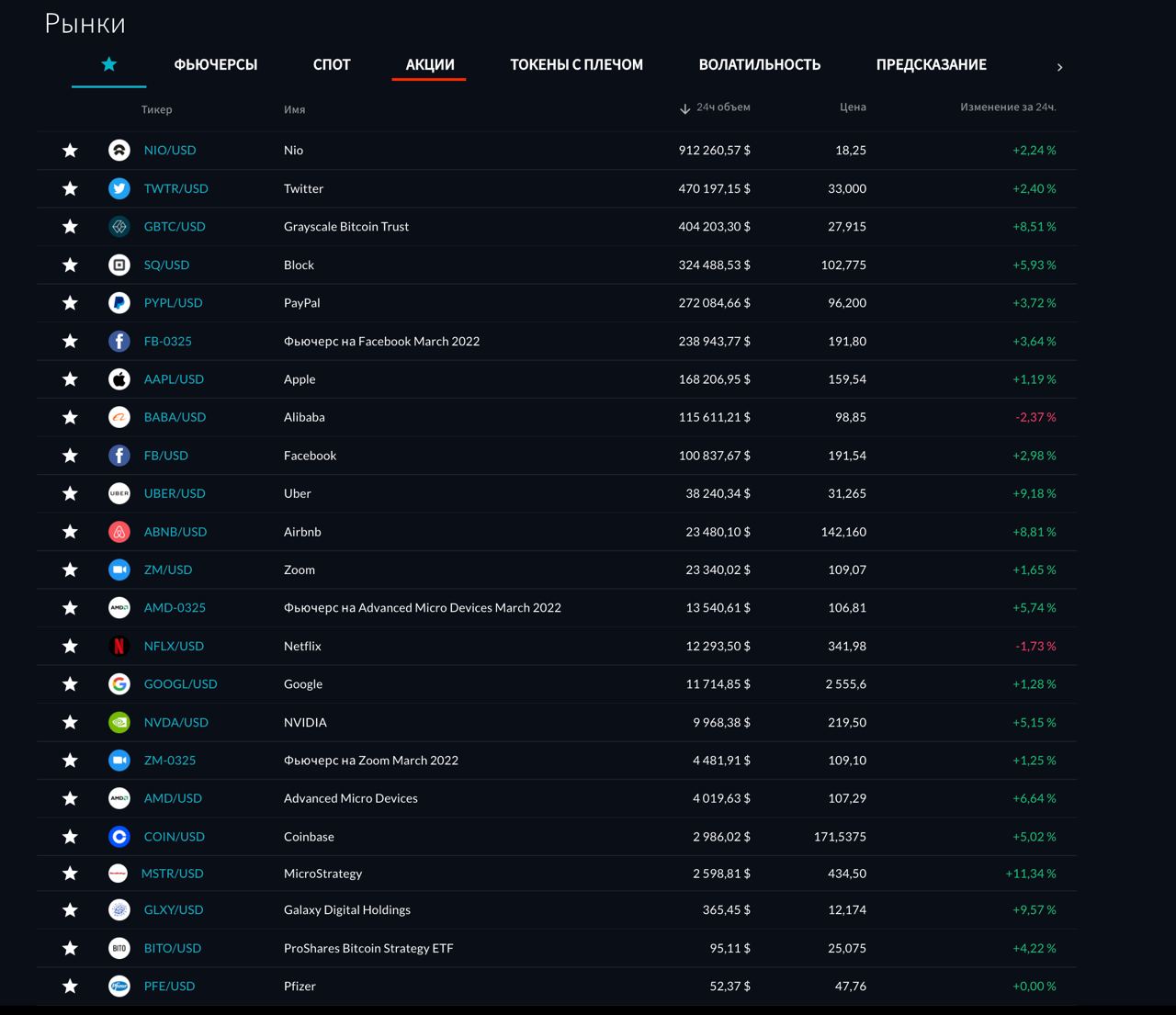Sort by the Цена column header
Image resolution: width=1176 pixels, height=1015 pixels.
pyautogui.click(x=853, y=107)
